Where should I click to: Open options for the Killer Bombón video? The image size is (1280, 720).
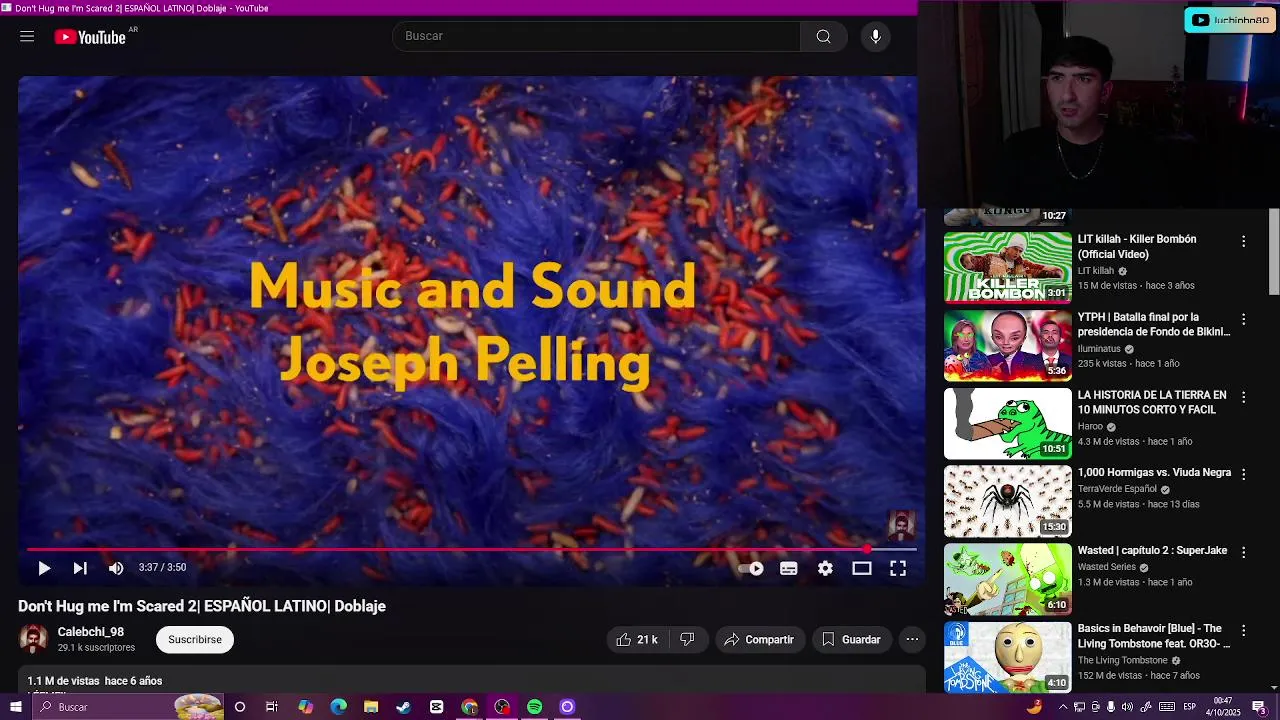[x=1243, y=242]
